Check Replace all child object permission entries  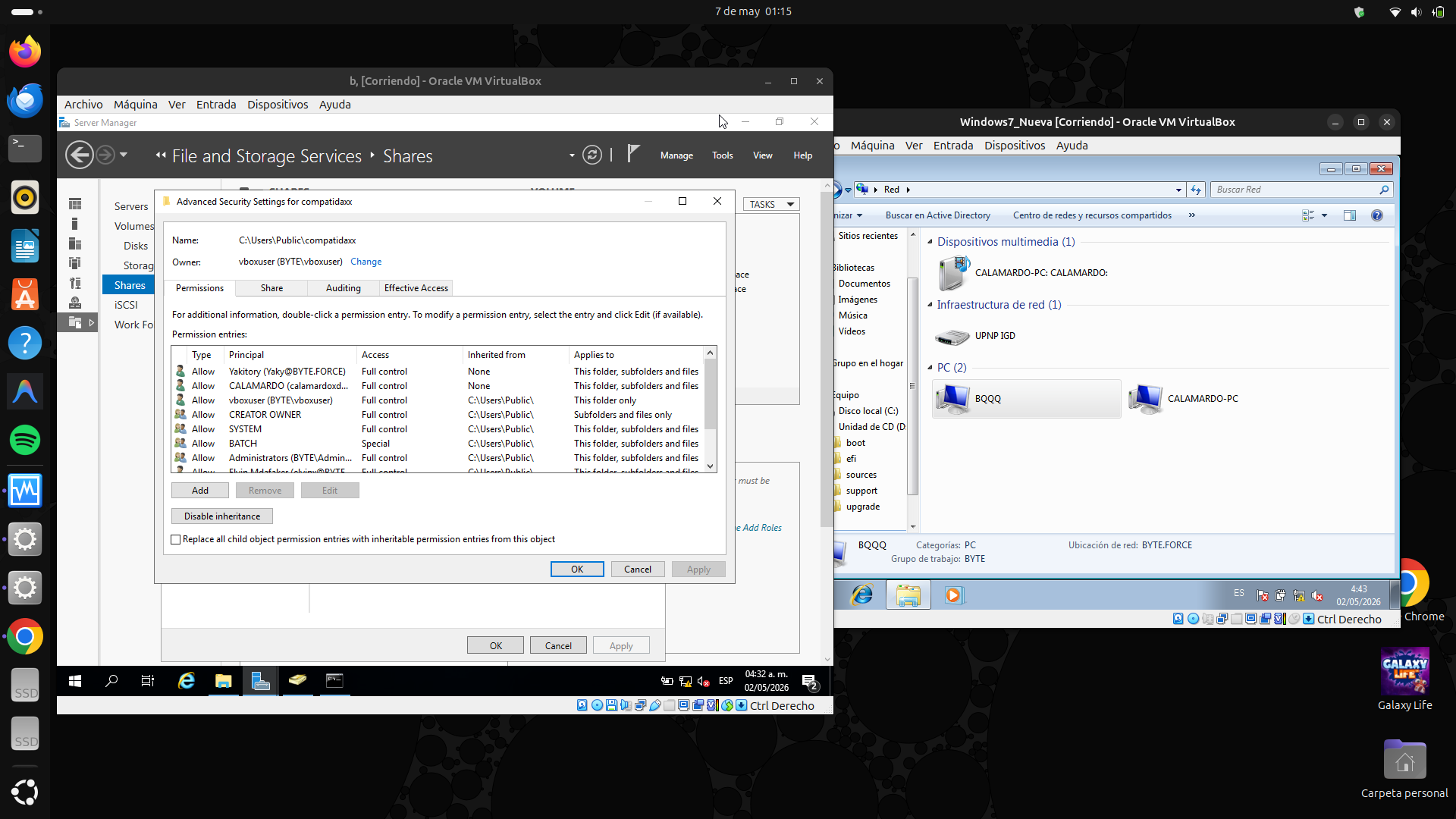point(176,540)
